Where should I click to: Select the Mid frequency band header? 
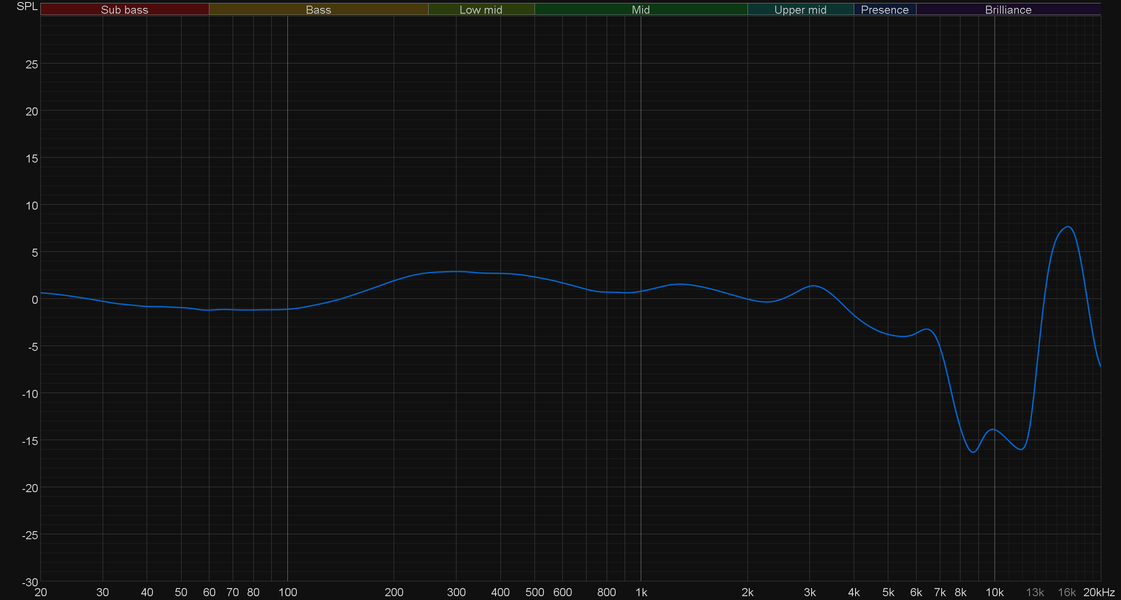(641, 9)
